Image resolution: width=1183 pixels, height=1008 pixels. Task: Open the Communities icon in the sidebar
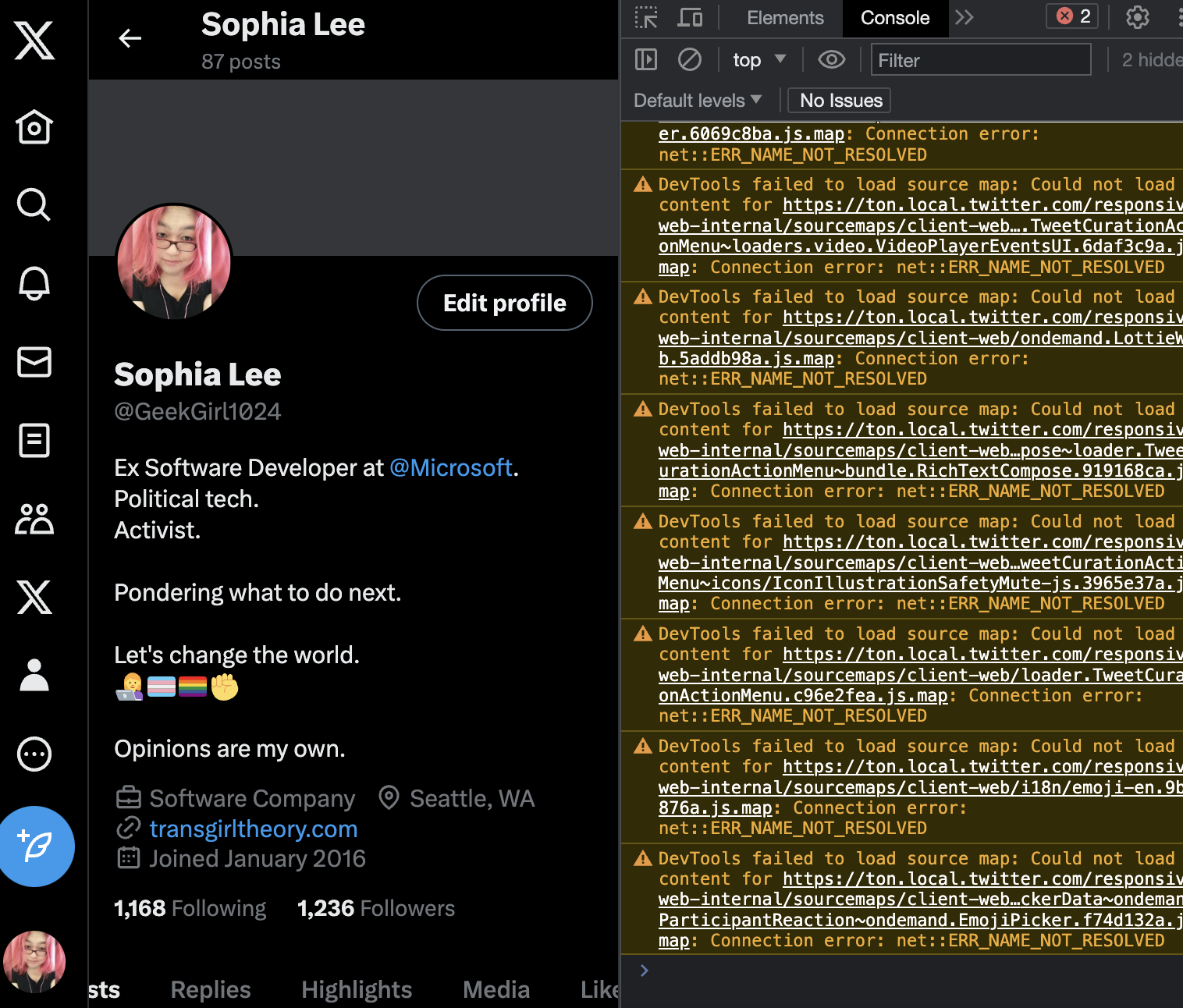[x=34, y=518]
